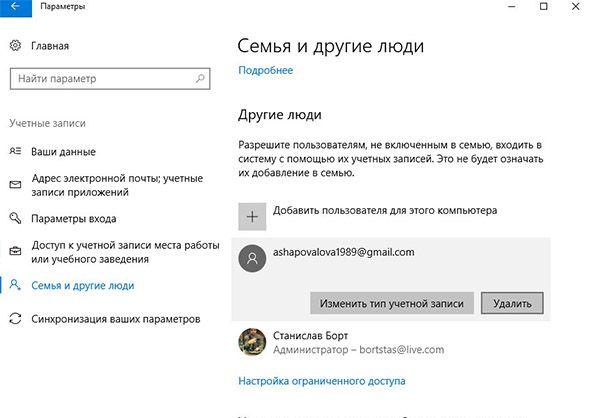Maximize the Параметры window
589x418 pixels.
544,6
